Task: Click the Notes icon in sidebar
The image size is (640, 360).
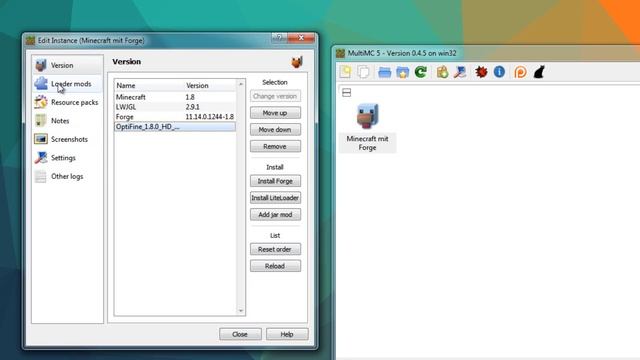Action: [41, 120]
